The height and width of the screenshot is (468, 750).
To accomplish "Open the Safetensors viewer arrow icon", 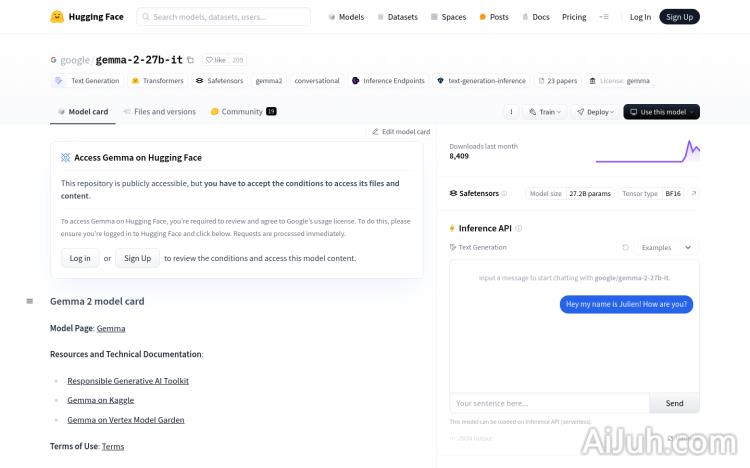I will (694, 193).
